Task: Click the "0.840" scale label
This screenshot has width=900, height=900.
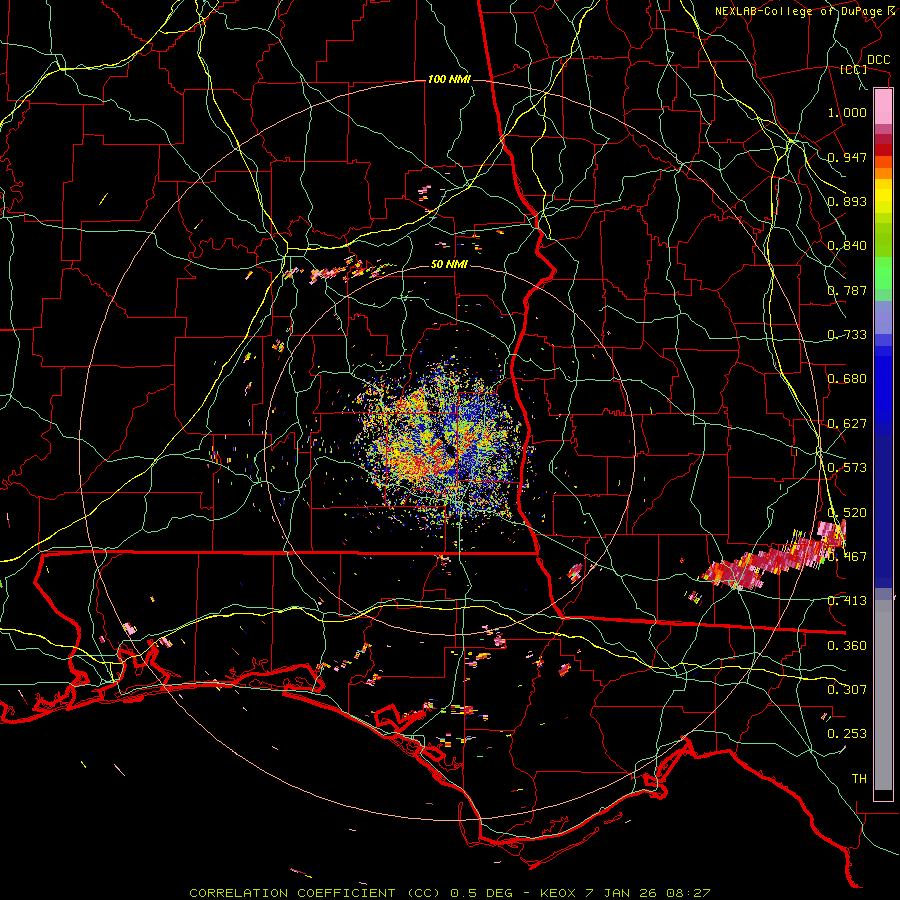Action: click(847, 246)
